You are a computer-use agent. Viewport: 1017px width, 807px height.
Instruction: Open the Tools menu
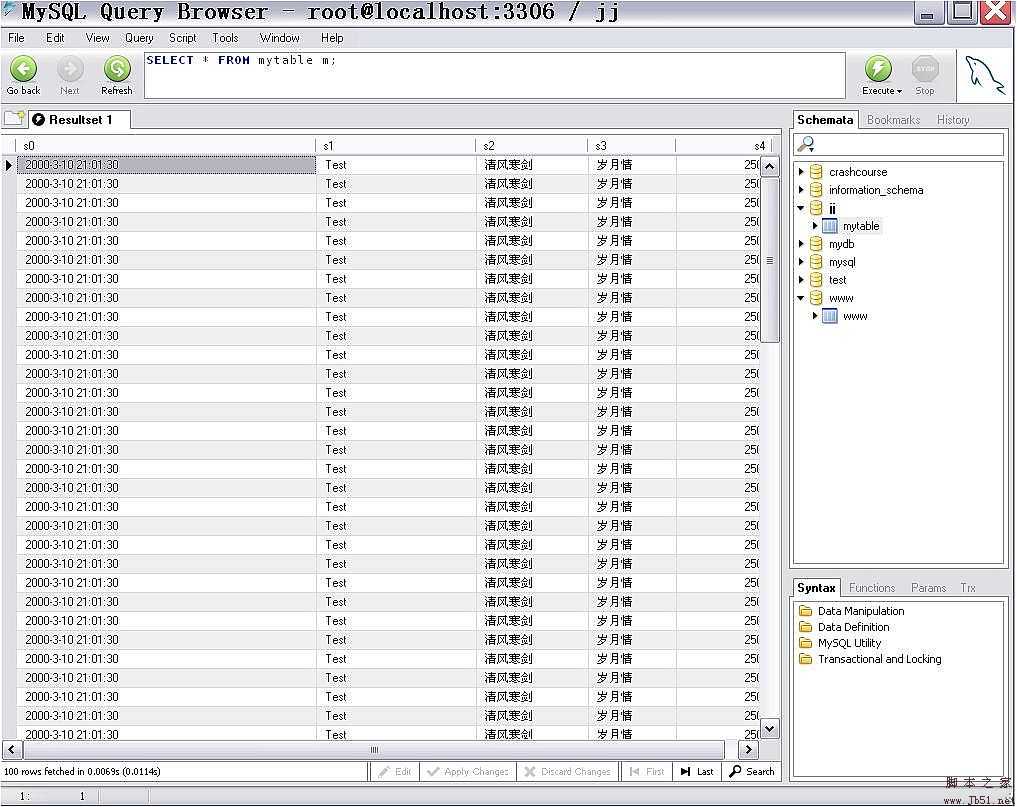click(x=225, y=38)
